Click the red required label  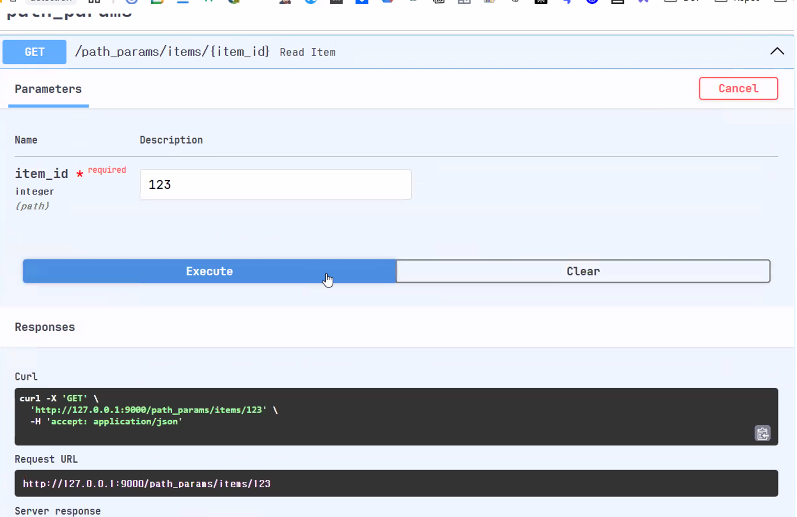click(107, 170)
